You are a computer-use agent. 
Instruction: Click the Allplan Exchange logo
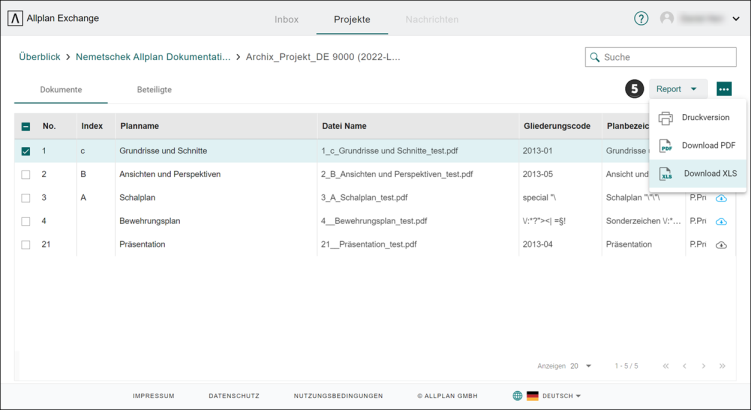coord(15,19)
